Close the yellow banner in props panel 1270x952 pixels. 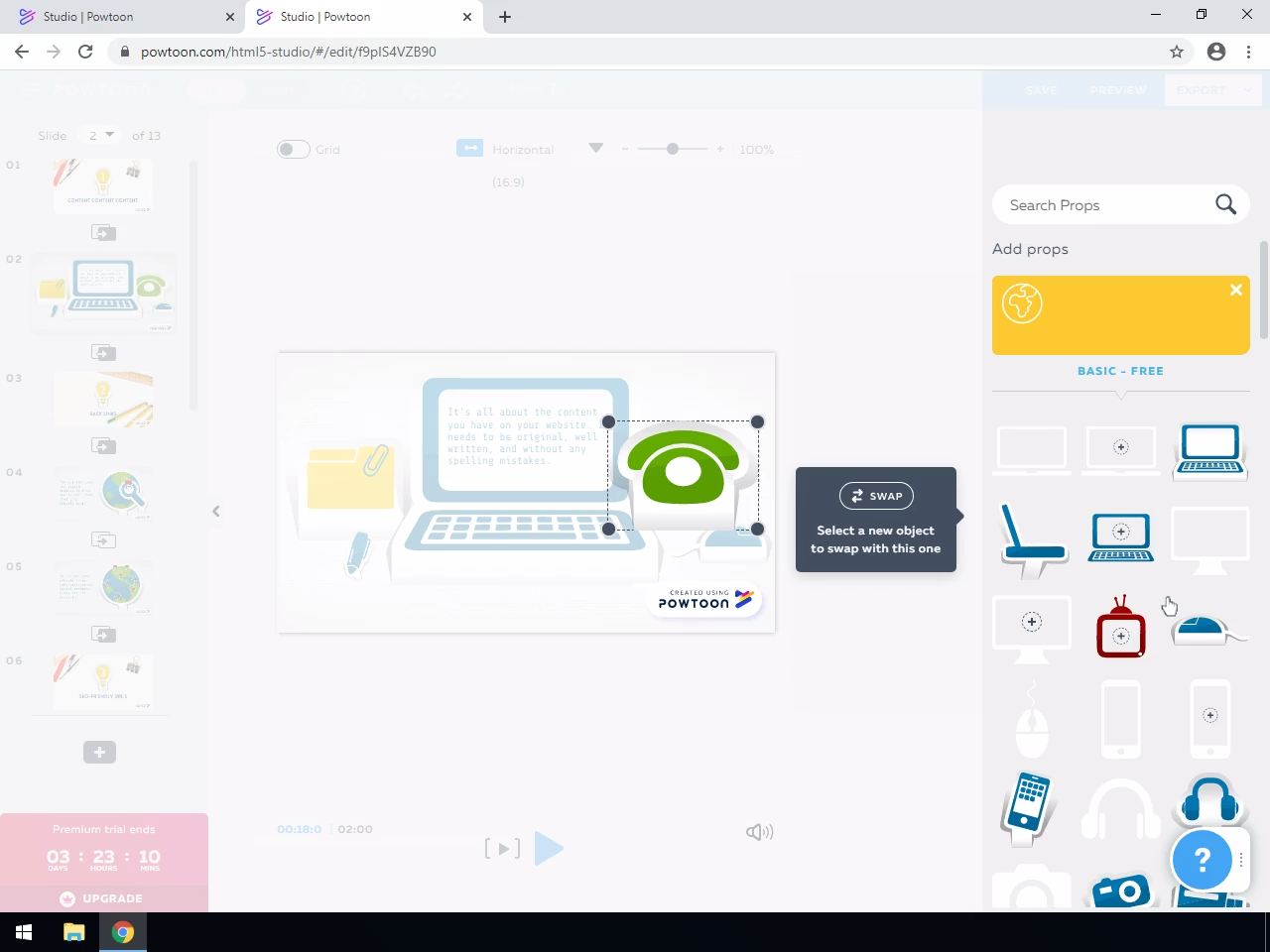(x=1236, y=290)
